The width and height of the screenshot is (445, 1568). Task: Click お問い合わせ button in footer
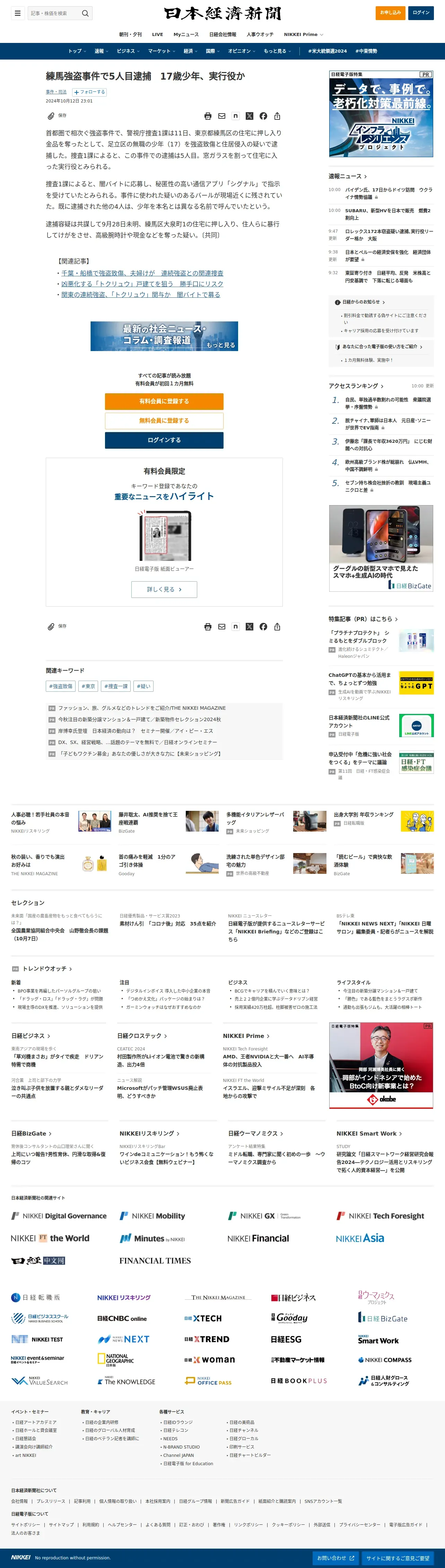point(335,1558)
